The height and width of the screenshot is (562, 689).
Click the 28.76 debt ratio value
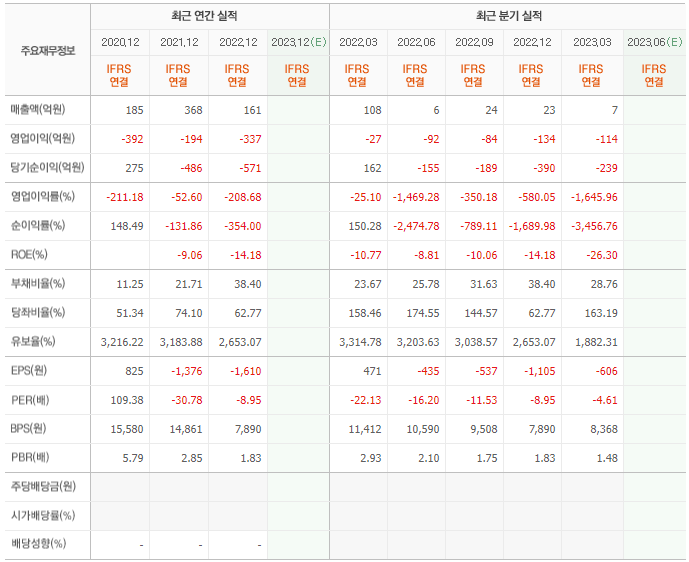[604, 284]
